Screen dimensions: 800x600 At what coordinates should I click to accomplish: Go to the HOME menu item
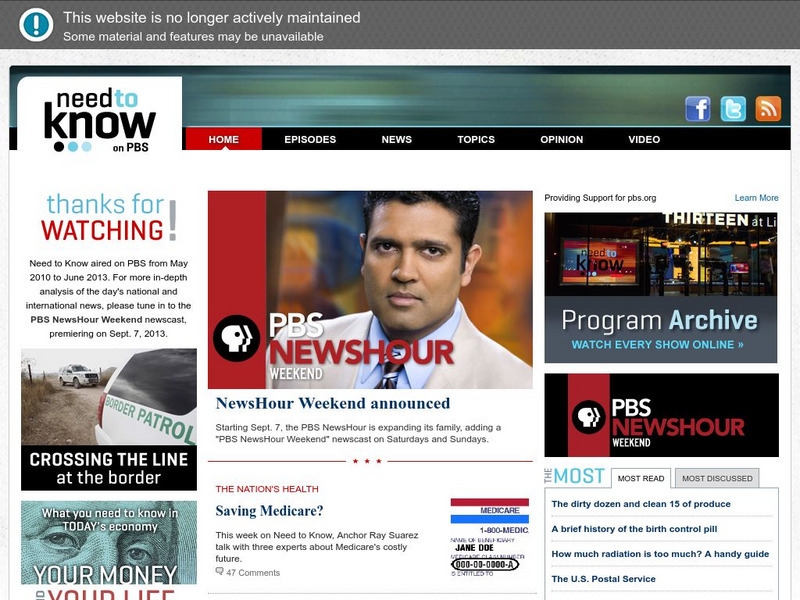(223, 139)
